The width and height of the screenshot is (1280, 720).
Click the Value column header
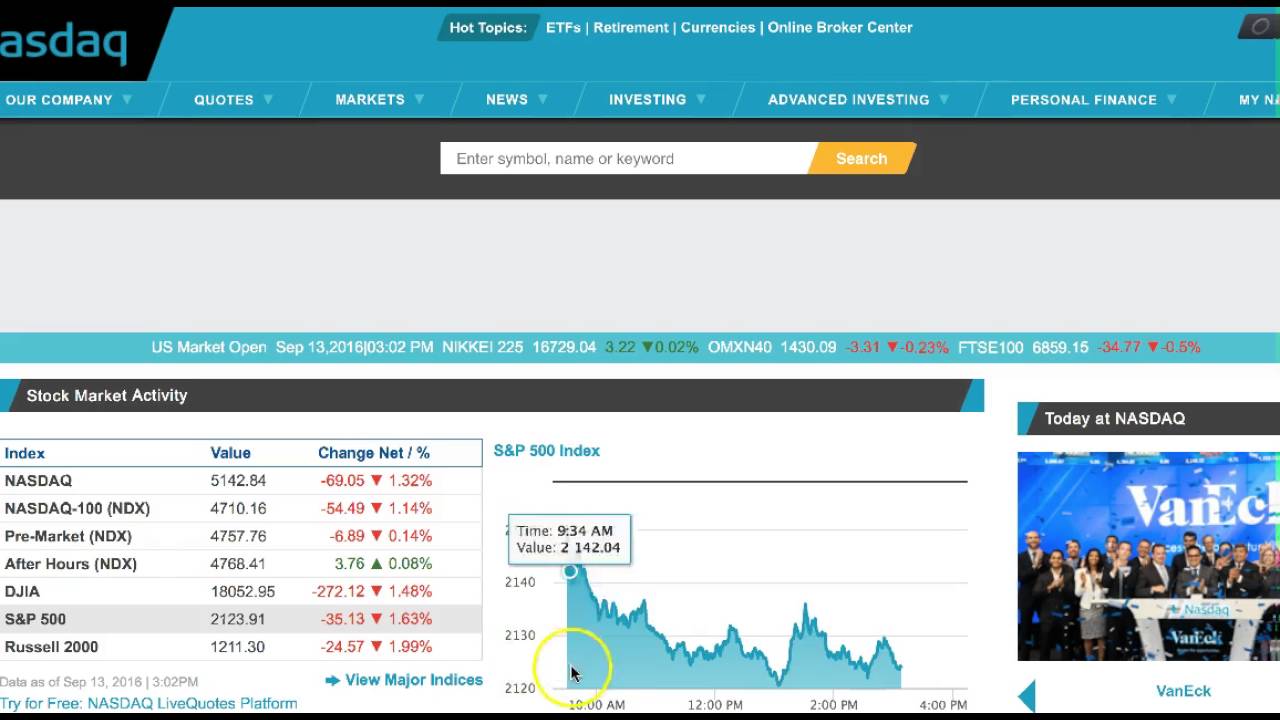click(x=230, y=453)
